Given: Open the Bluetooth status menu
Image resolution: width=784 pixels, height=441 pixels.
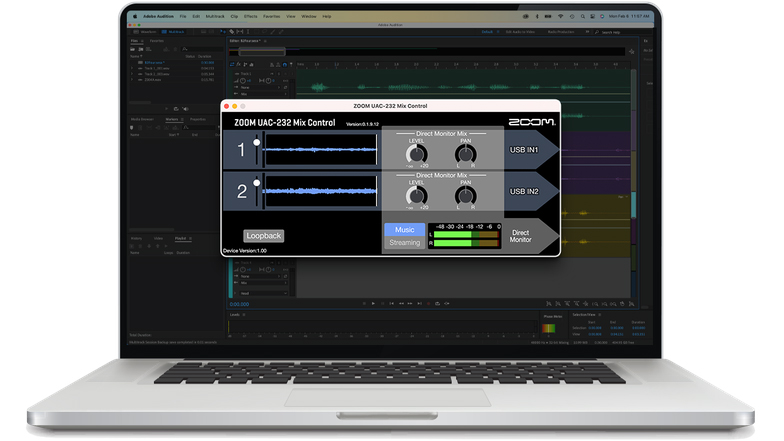Looking at the screenshot, I should point(537,16).
